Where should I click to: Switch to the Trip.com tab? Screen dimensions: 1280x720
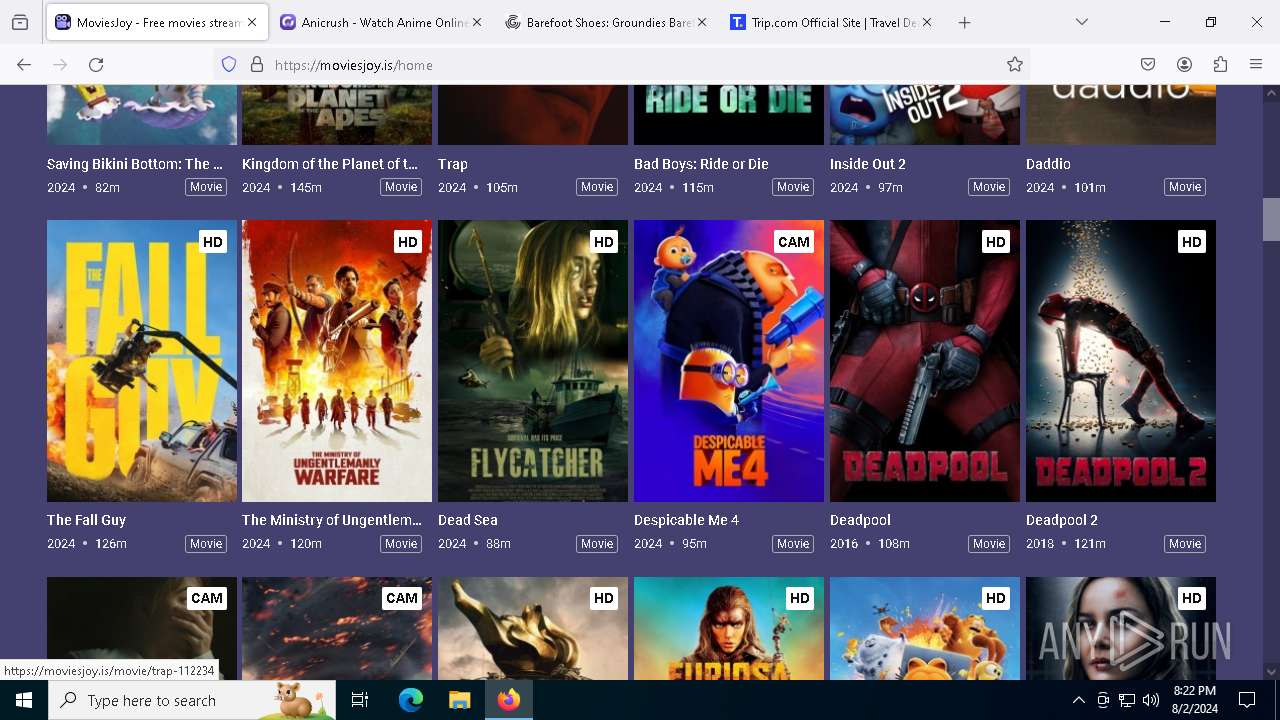pyautogui.click(x=830, y=22)
